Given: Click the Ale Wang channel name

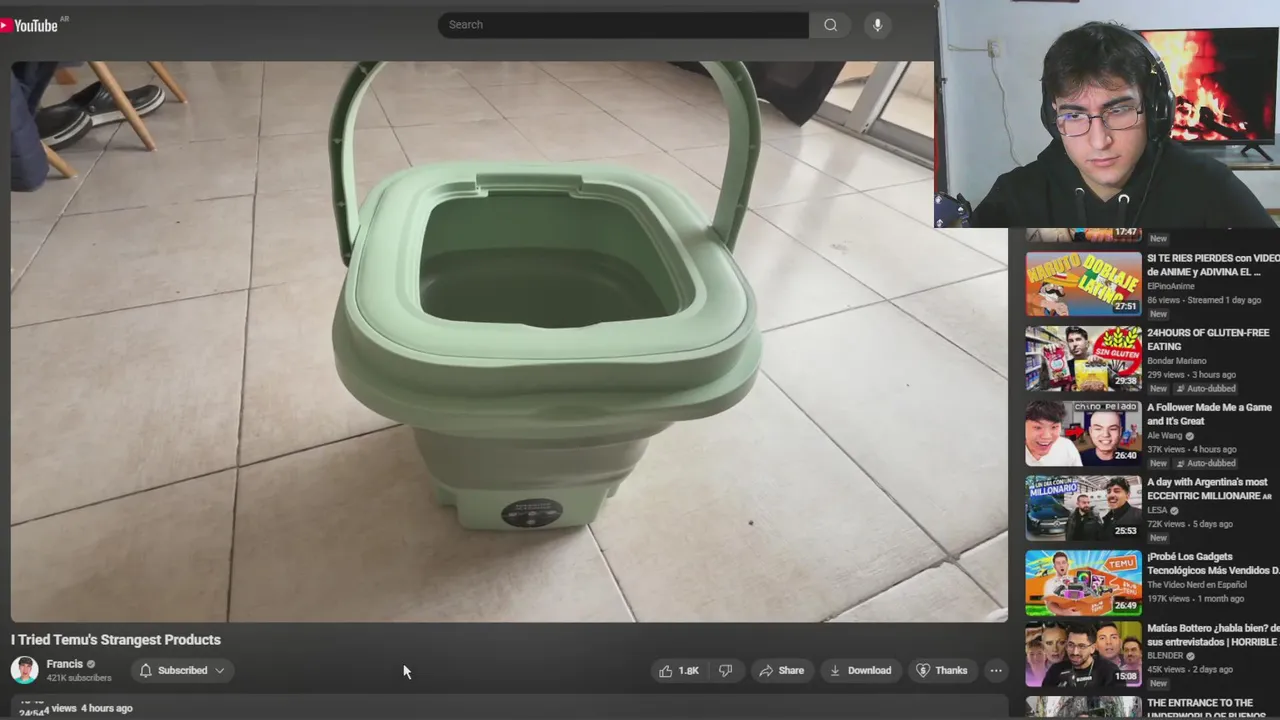Looking at the screenshot, I should pyautogui.click(x=1165, y=436).
